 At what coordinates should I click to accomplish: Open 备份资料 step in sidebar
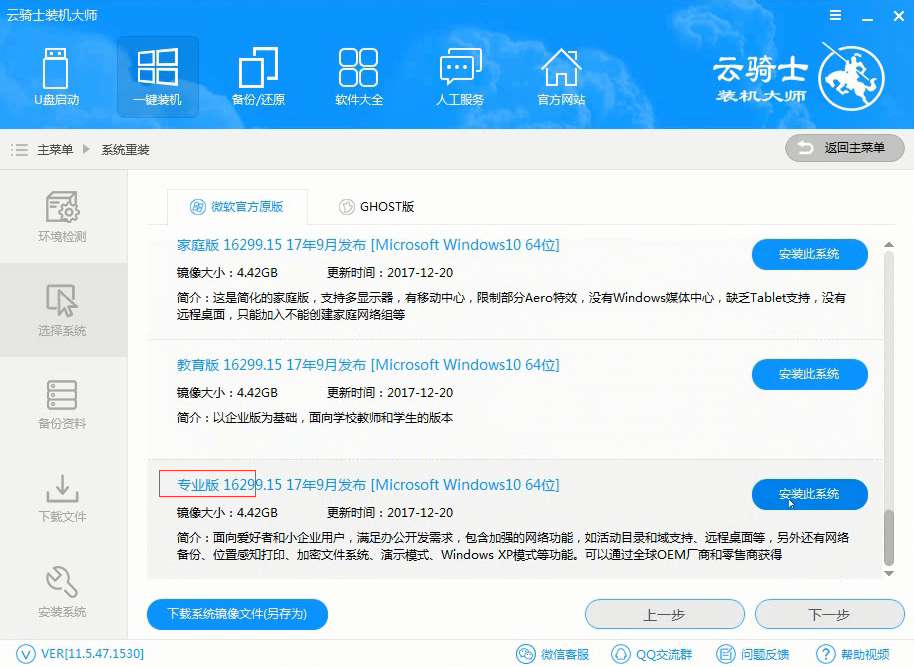pos(63,403)
